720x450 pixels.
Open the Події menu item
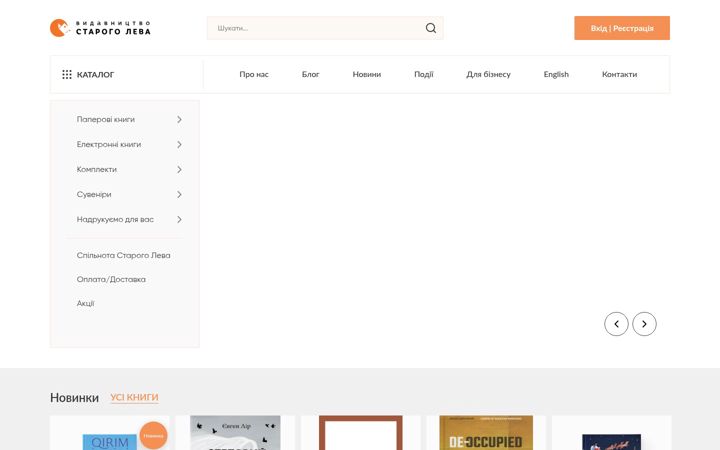423,74
